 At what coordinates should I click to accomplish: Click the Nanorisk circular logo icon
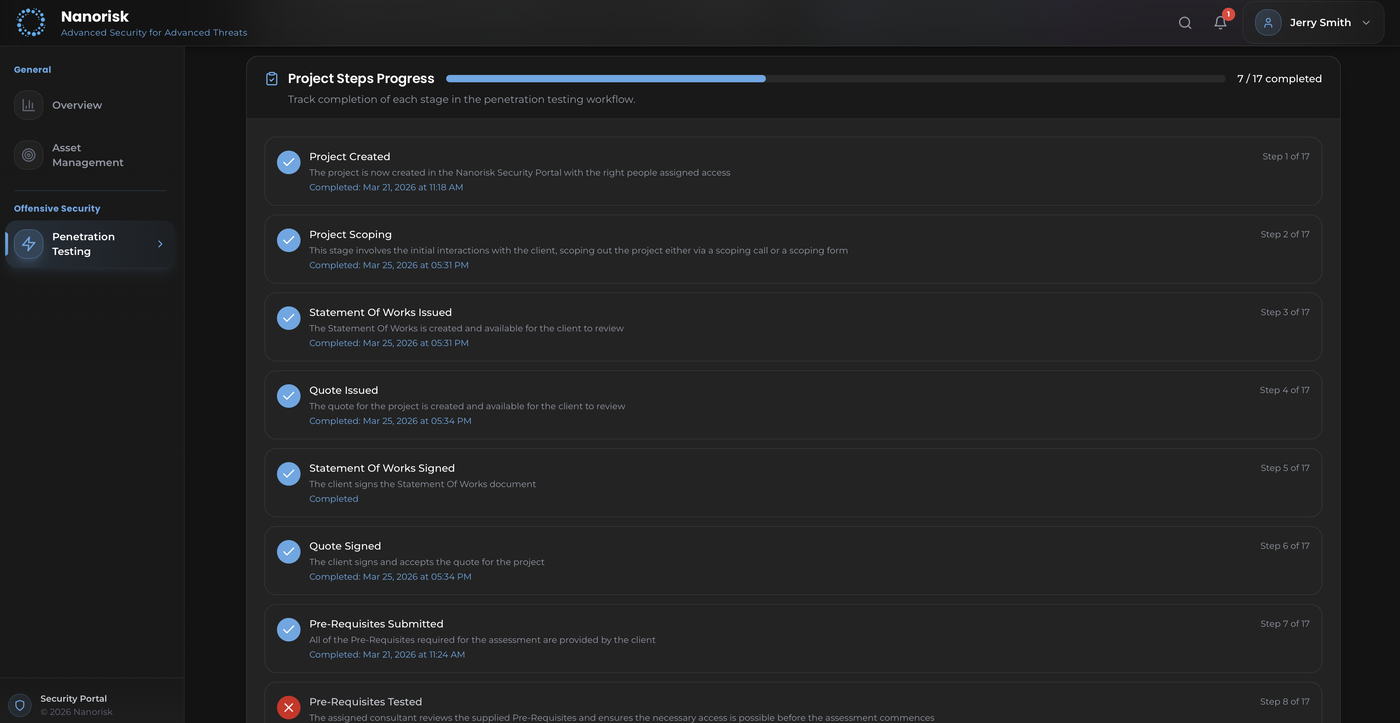pyautogui.click(x=31, y=22)
